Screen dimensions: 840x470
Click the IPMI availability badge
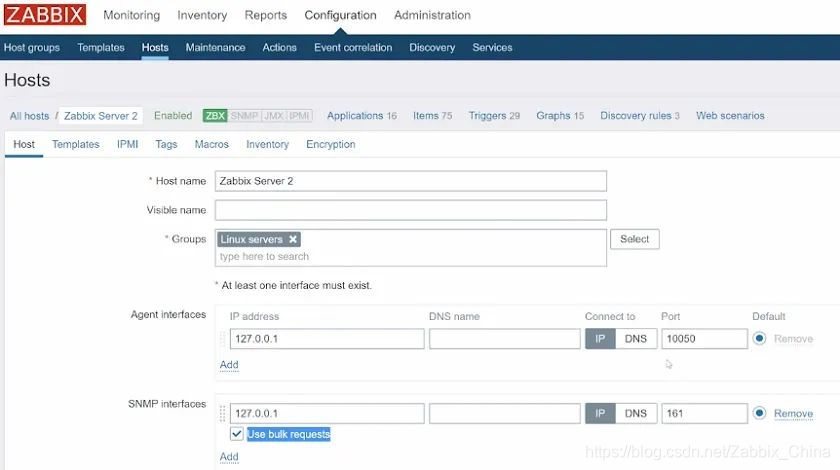[x=299, y=116]
